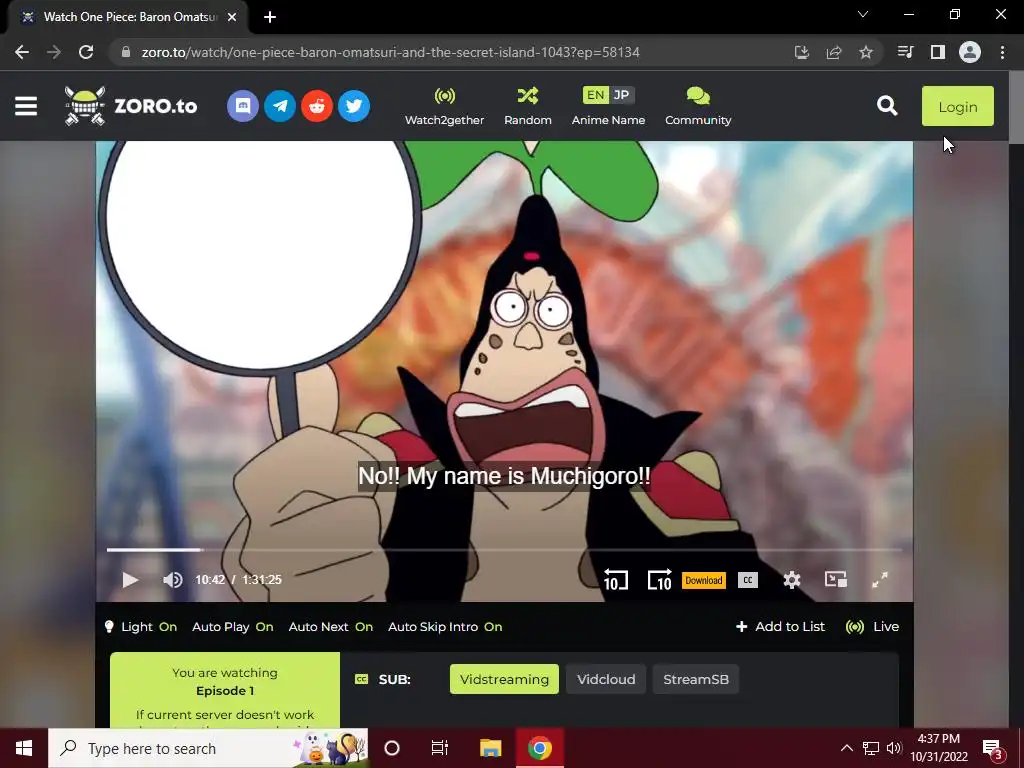Click Add to List
Image resolution: width=1024 pixels, height=768 pixels.
point(780,627)
